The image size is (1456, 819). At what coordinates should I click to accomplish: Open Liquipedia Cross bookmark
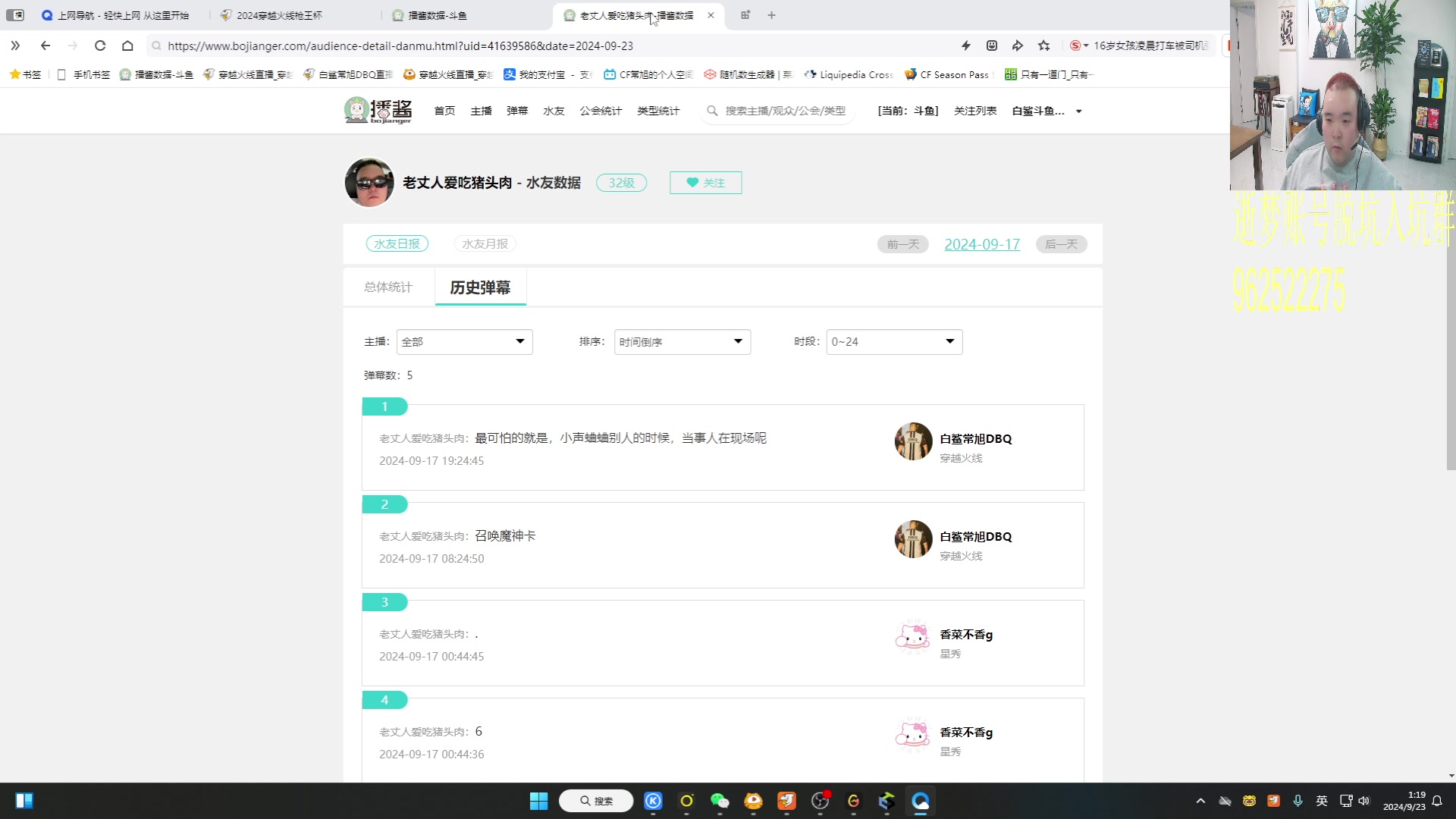849,74
